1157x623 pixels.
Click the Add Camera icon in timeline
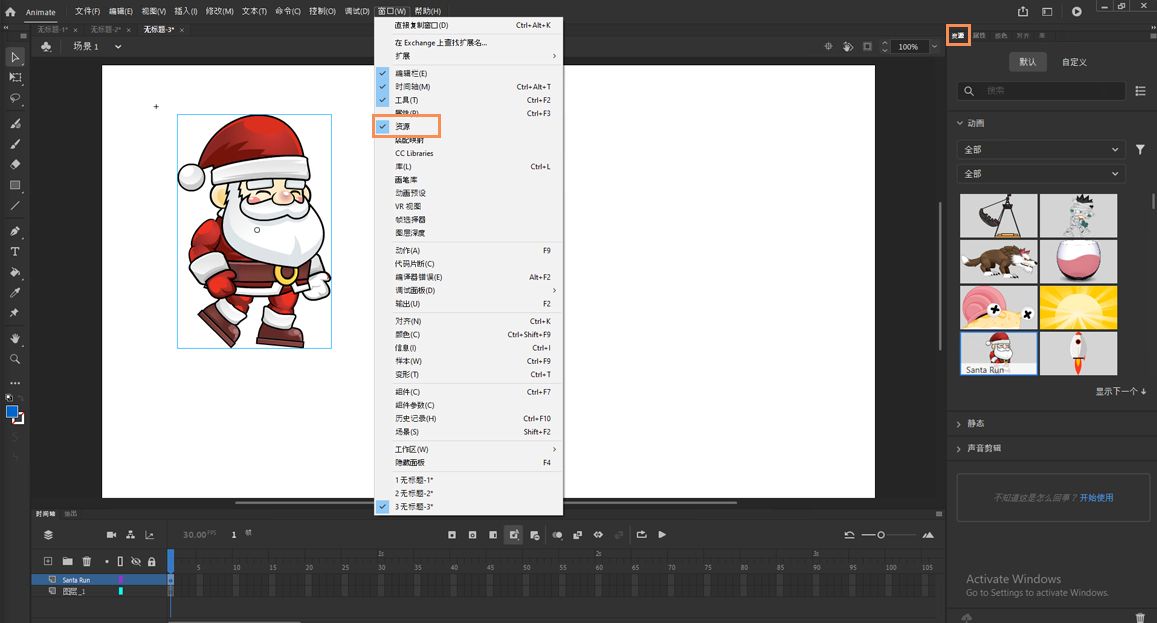(x=111, y=534)
